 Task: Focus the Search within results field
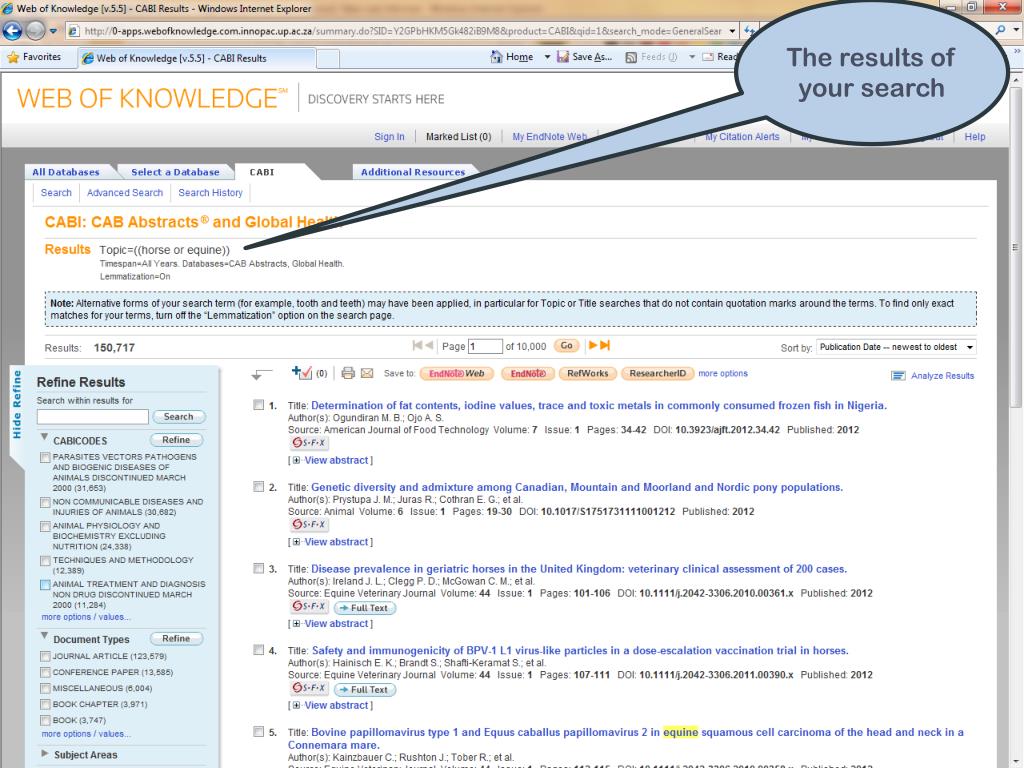[x=93, y=417]
